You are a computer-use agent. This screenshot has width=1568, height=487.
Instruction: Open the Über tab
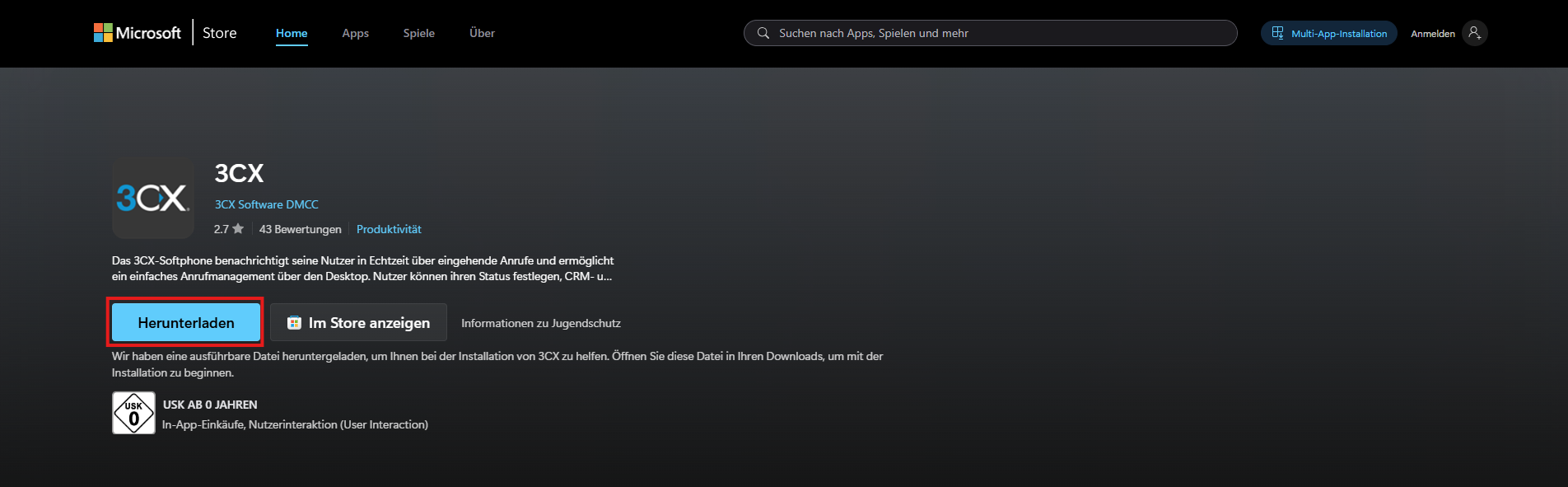click(x=482, y=33)
